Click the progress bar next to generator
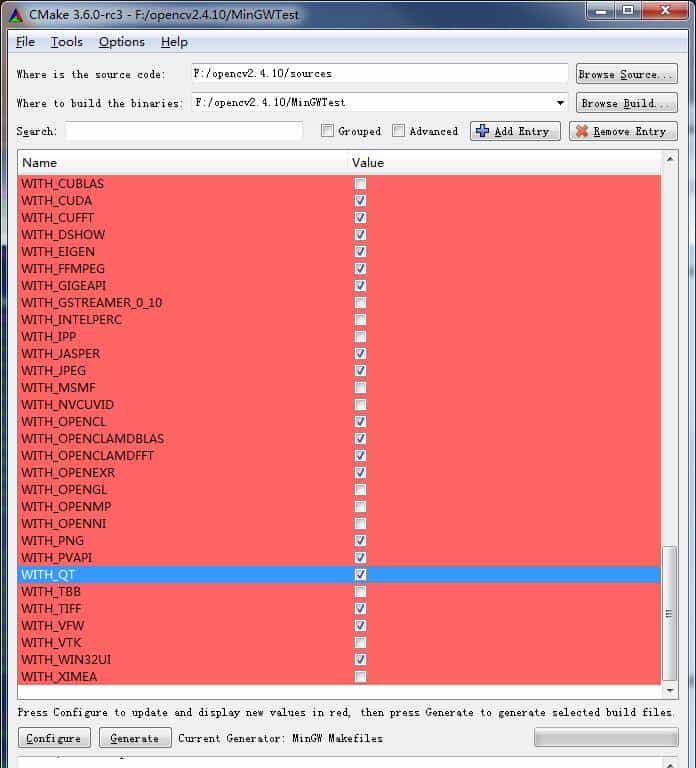Image resolution: width=696 pixels, height=768 pixels. coord(606,737)
